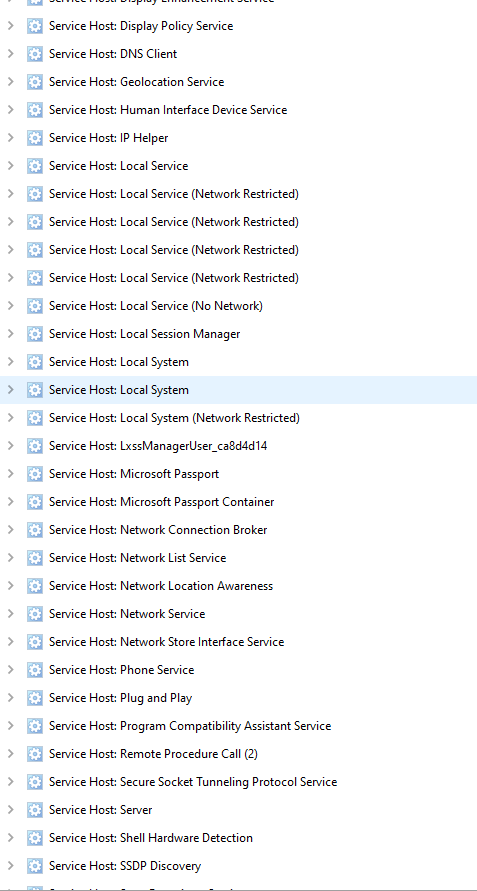
Task: Click the gear icon beside DNS Client
Action: point(35,54)
